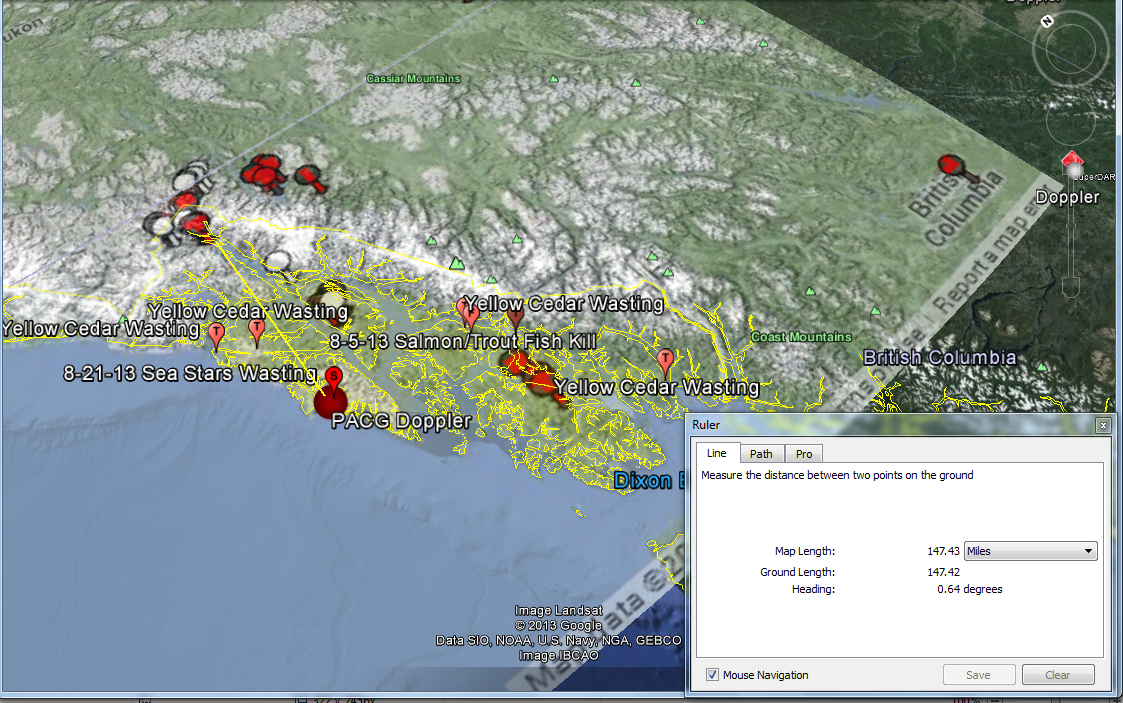Click the North compass indicator N
The image size is (1123, 703).
[1045, 20]
